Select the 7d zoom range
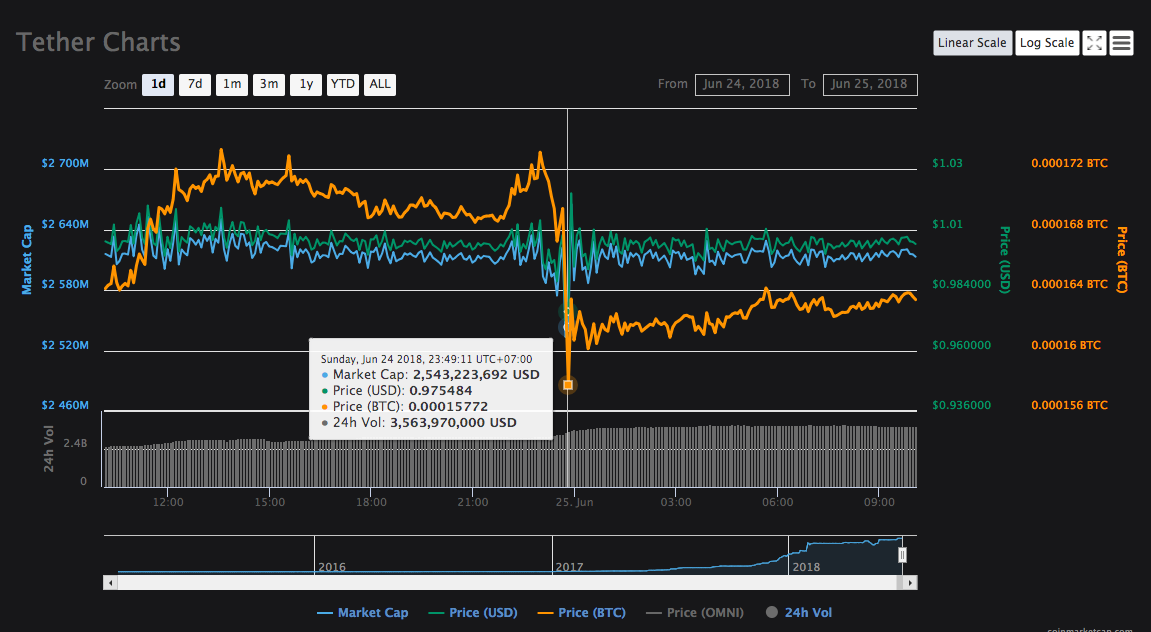Screen dimensions: 1151x632 coord(195,84)
